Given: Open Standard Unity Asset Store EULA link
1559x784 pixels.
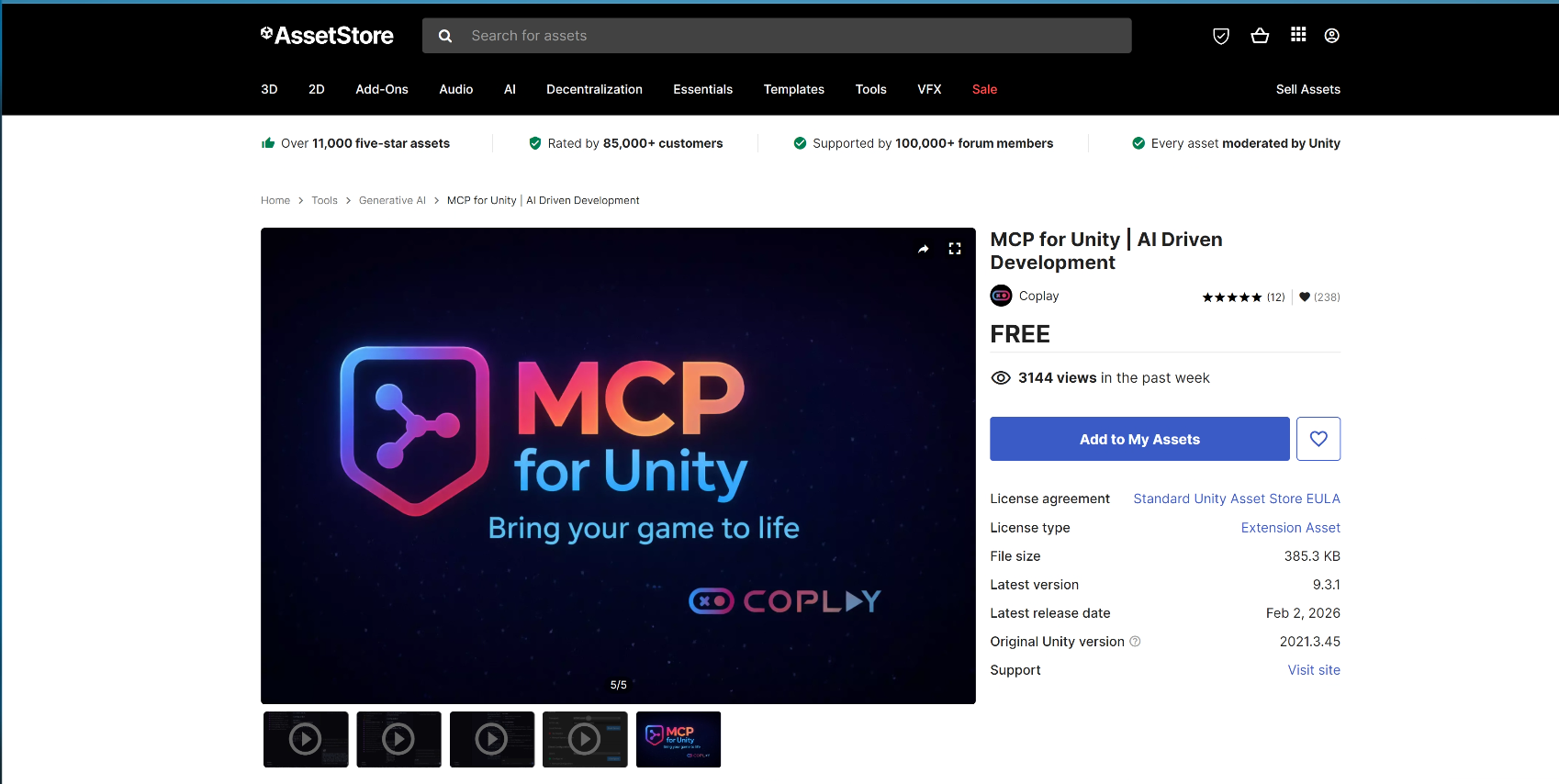Looking at the screenshot, I should 1237,498.
